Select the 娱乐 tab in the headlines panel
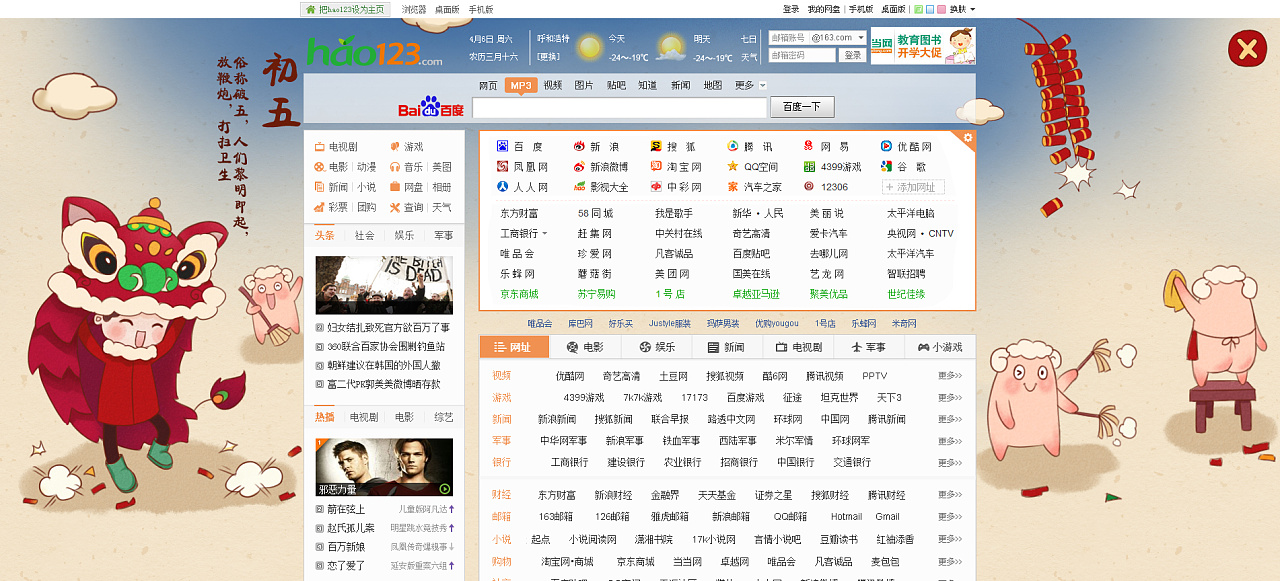 [x=404, y=236]
